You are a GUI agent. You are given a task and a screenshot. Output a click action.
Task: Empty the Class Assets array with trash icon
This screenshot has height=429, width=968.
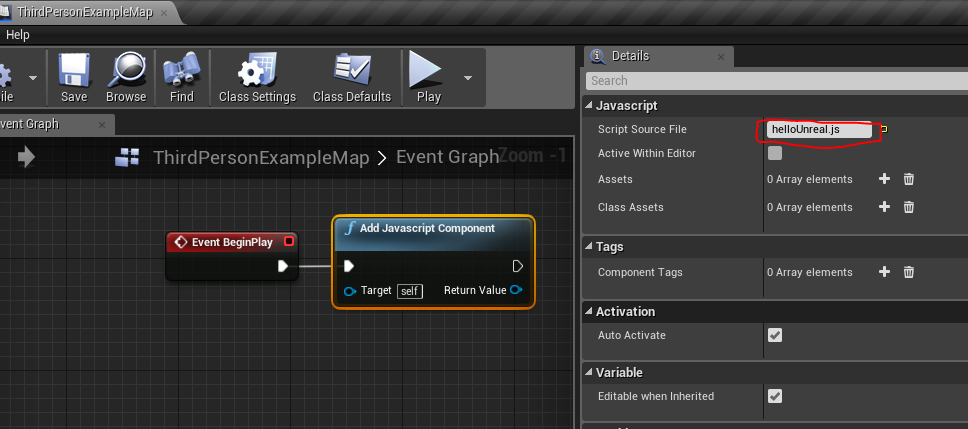pyautogui.click(x=909, y=207)
